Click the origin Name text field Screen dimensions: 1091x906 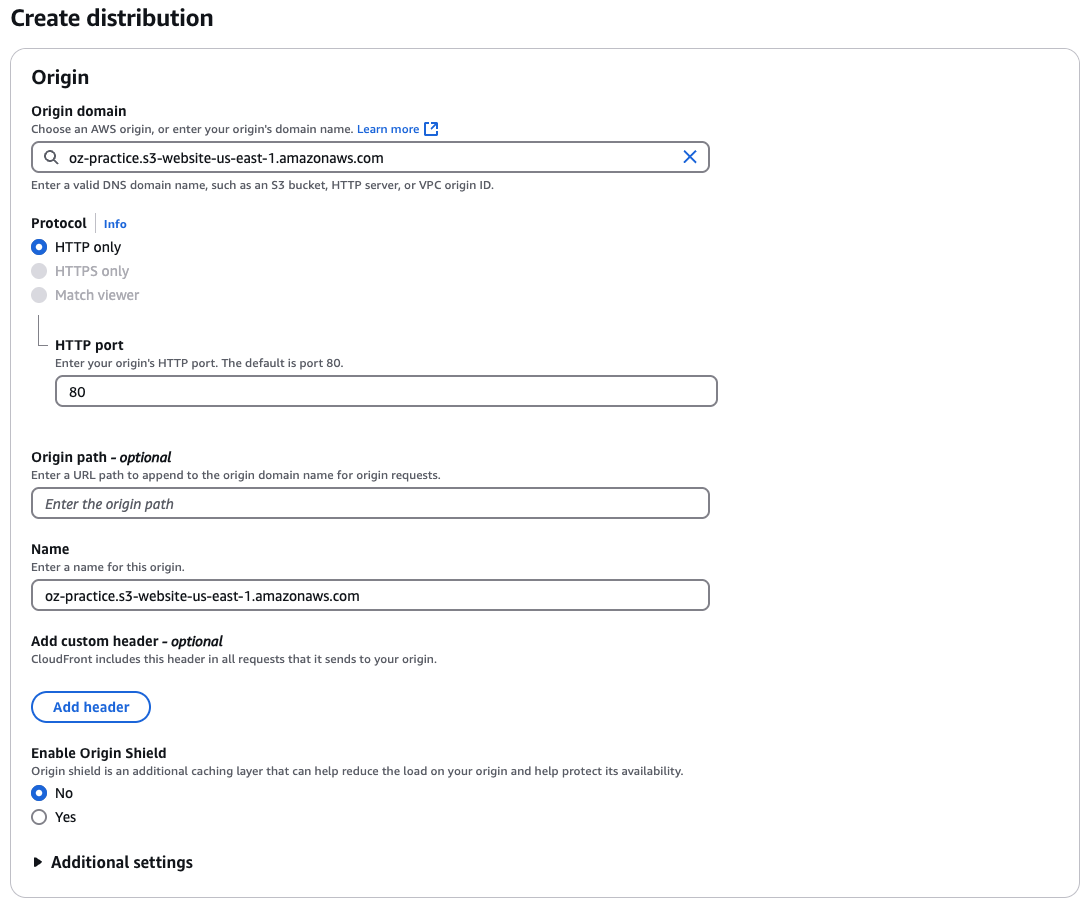[x=370, y=596]
